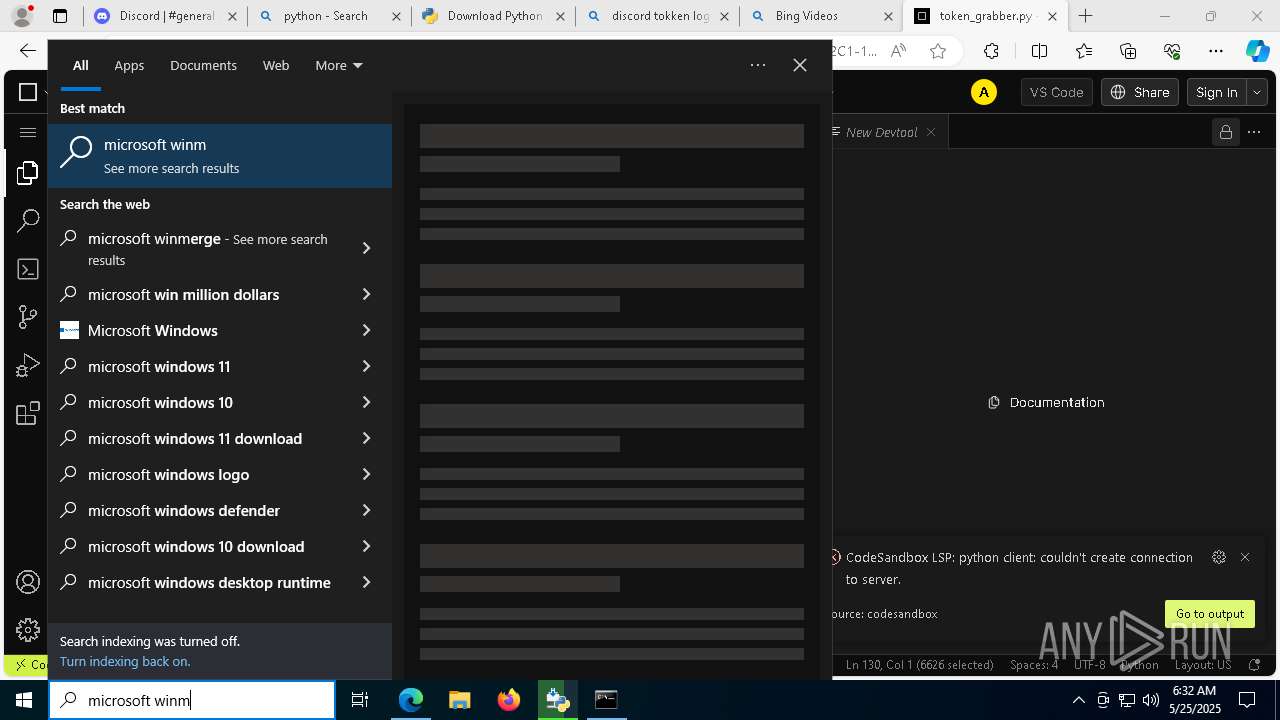This screenshot has height=720, width=1280.
Task: Open Sign In dropdown arrow
Action: point(1257,92)
